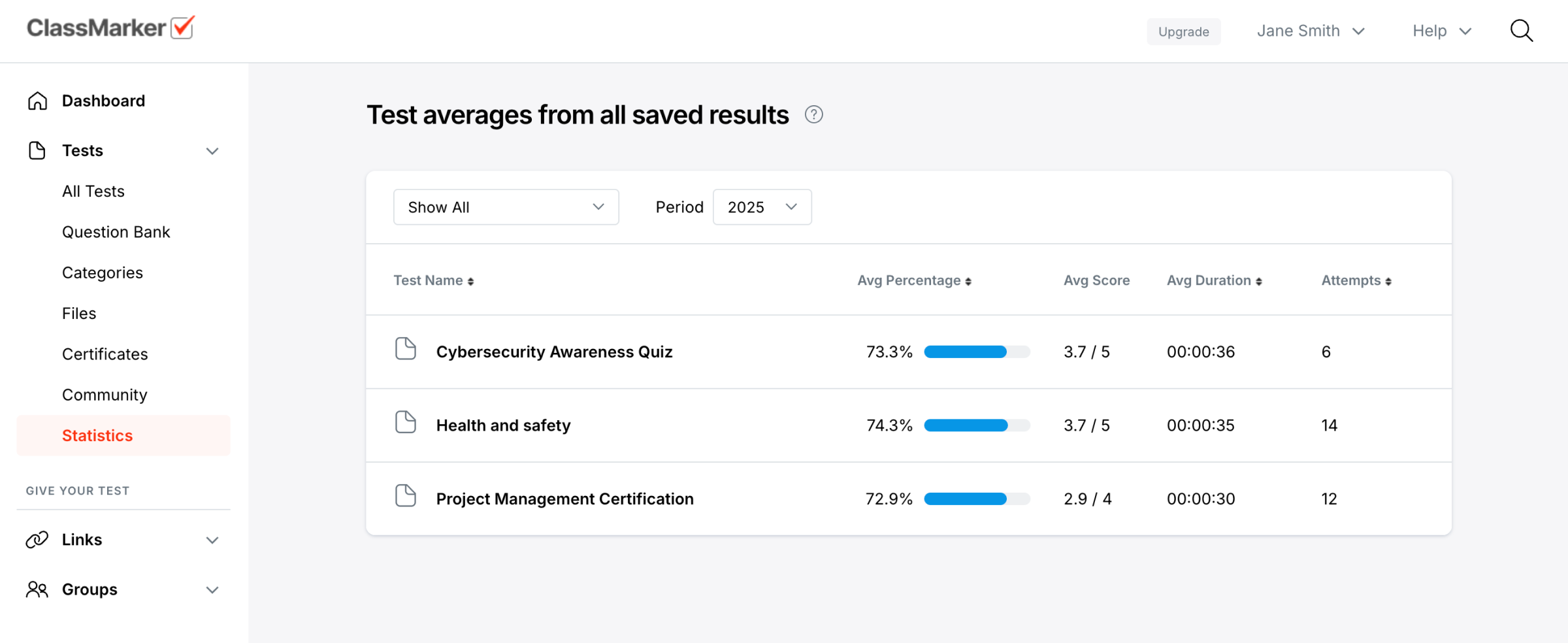Click the help question mark beside the heading

click(813, 115)
